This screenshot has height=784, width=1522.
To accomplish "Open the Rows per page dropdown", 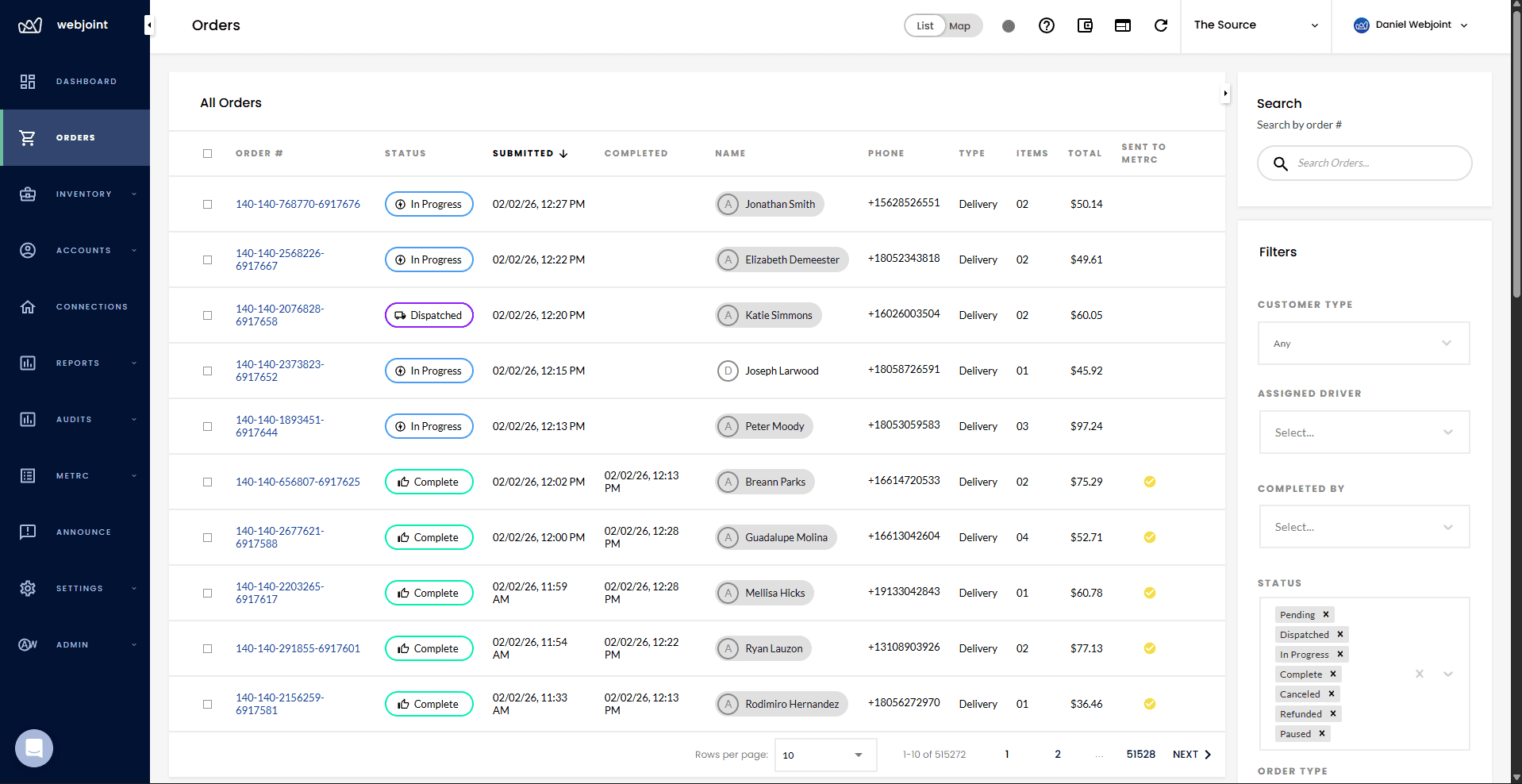I will [x=824, y=755].
